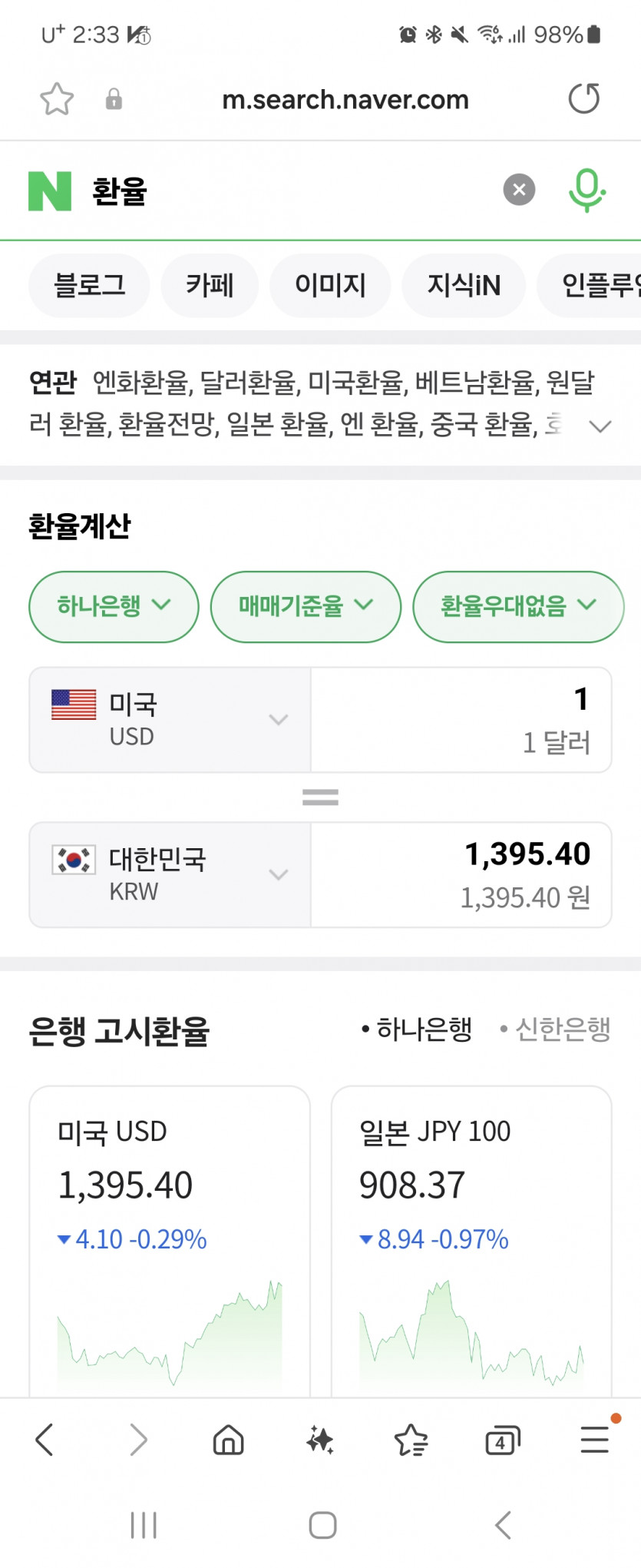Open the browser hamburger menu

coord(594,1440)
